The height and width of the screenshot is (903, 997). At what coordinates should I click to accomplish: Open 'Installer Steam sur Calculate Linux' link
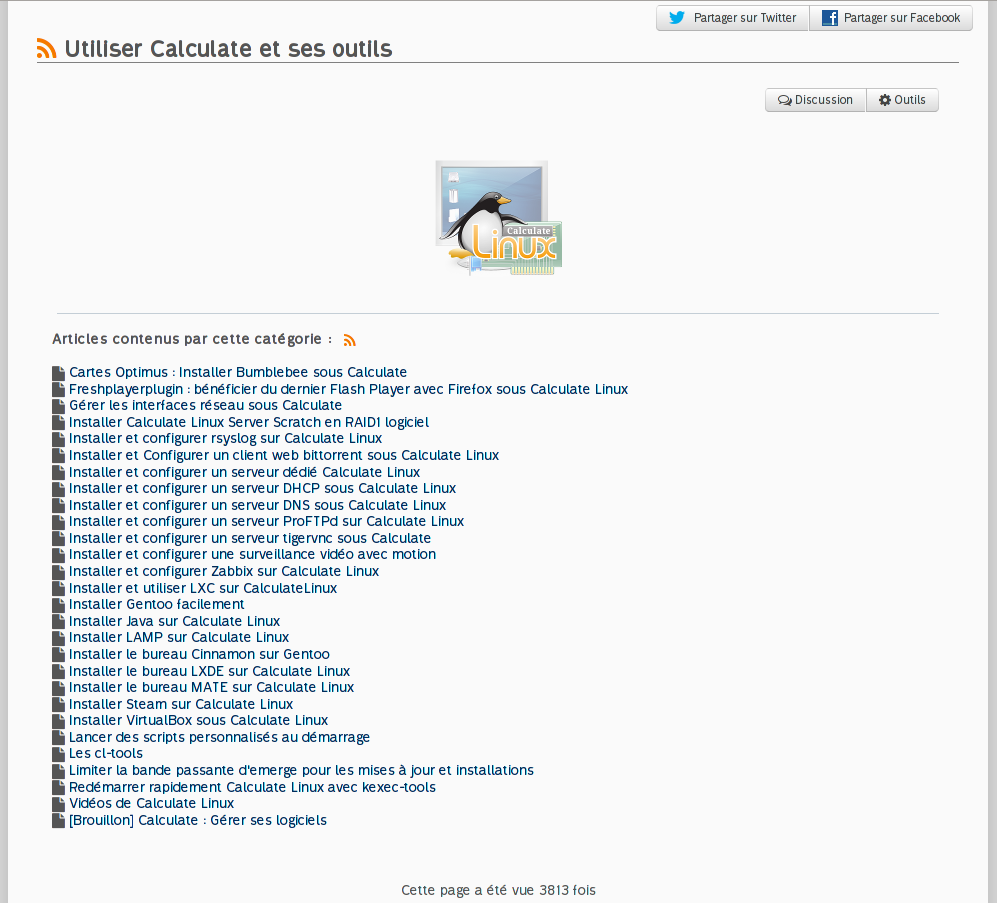pos(181,705)
